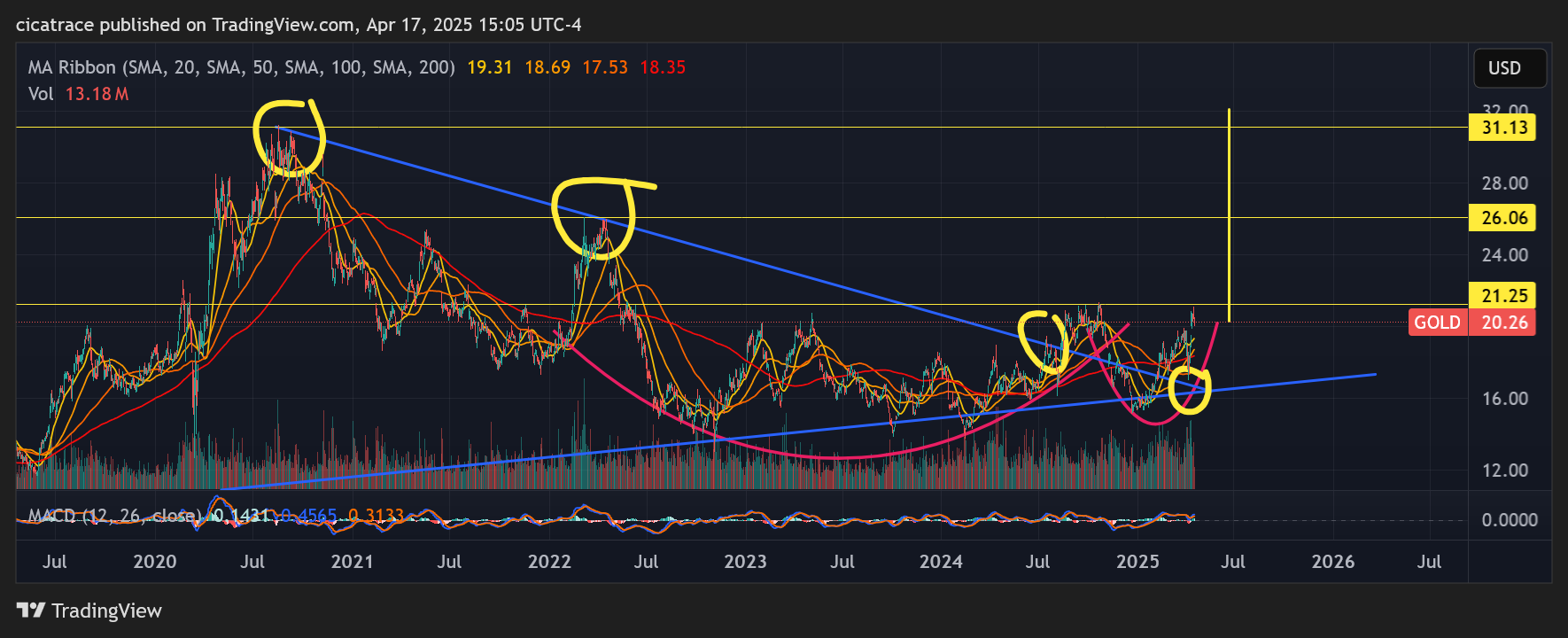This screenshot has width=1568, height=638.
Task: Click the published-by cicatrace header text
Action: tap(299, 25)
